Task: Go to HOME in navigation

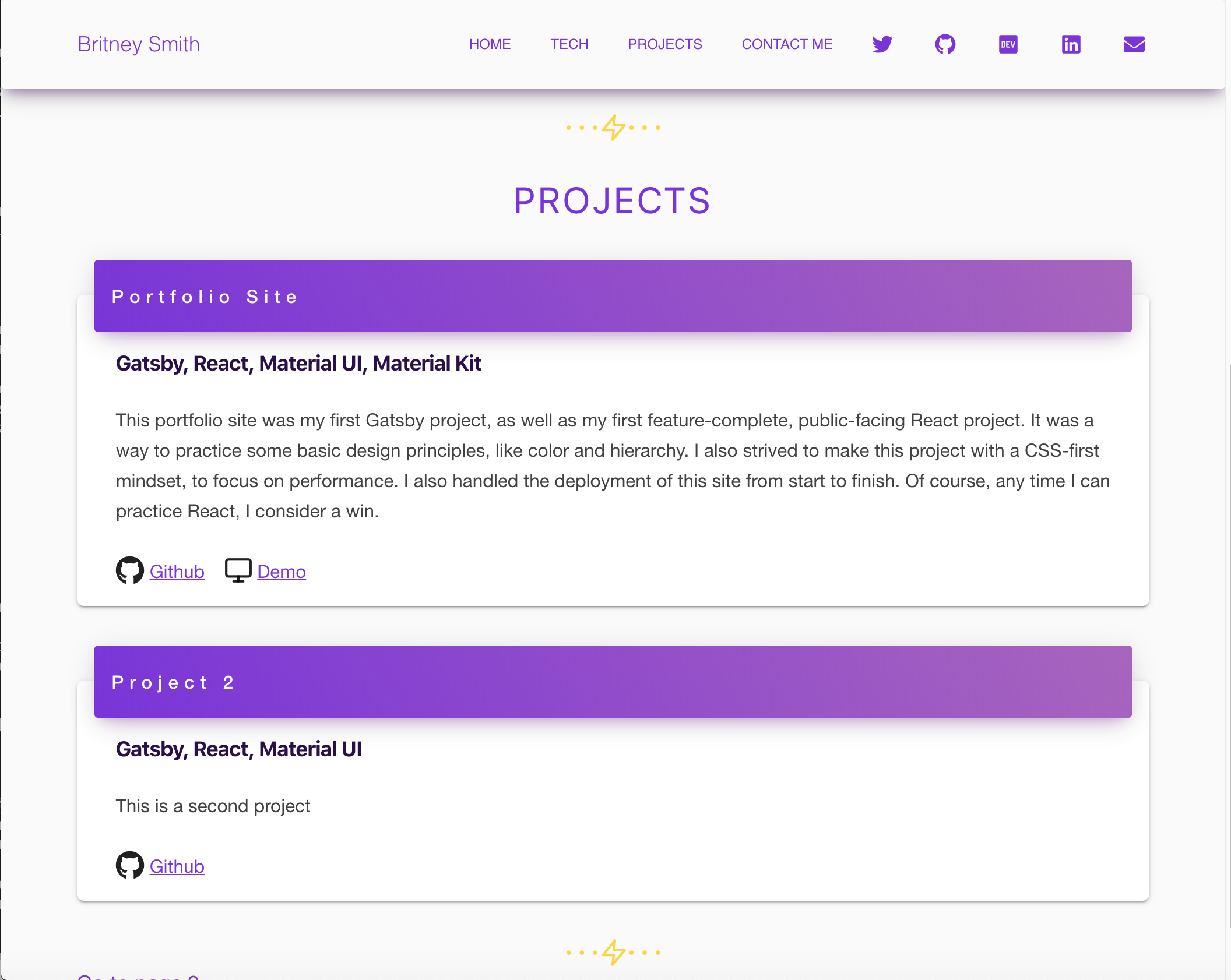Action: click(x=490, y=44)
